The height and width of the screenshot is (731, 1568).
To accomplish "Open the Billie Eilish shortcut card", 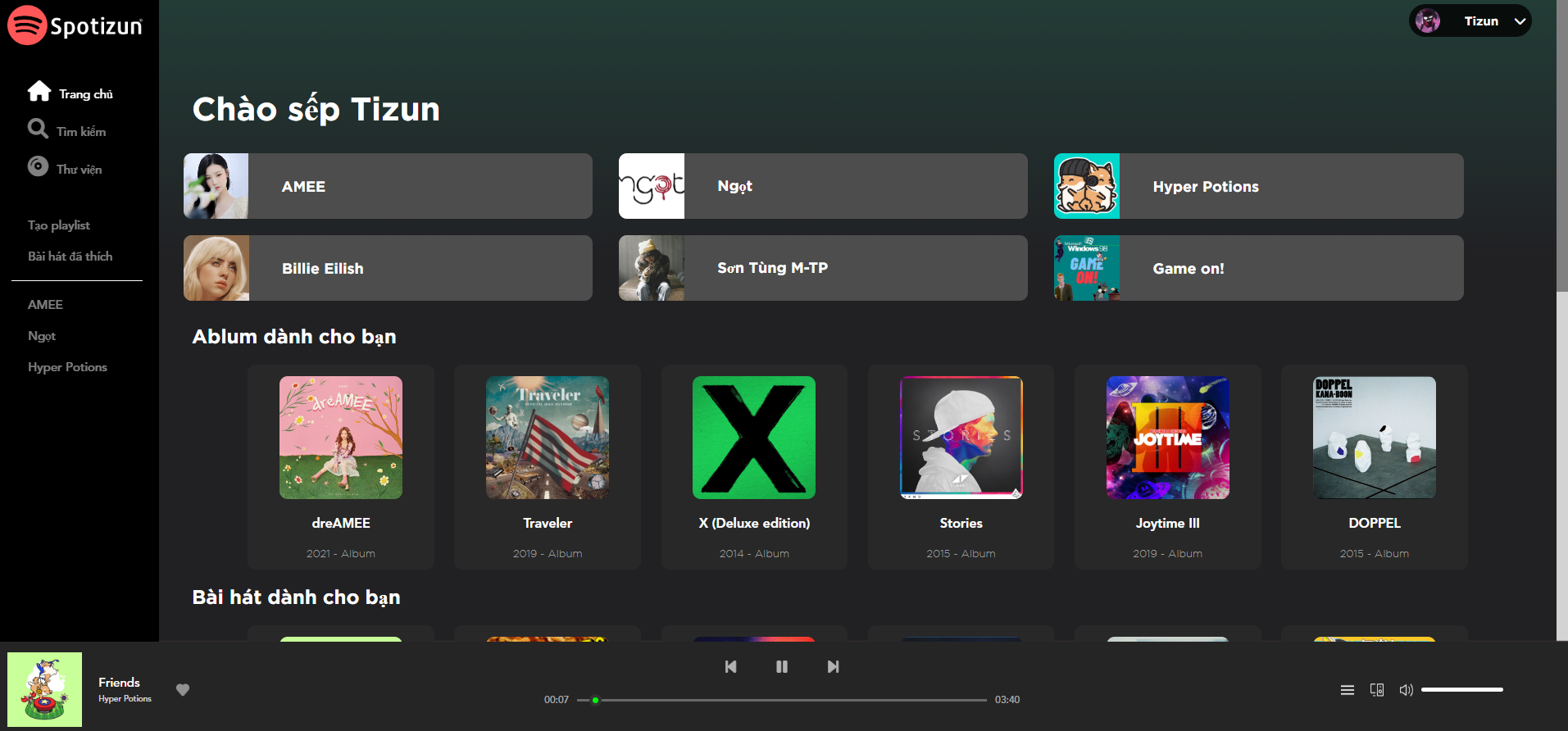I will click(388, 268).
